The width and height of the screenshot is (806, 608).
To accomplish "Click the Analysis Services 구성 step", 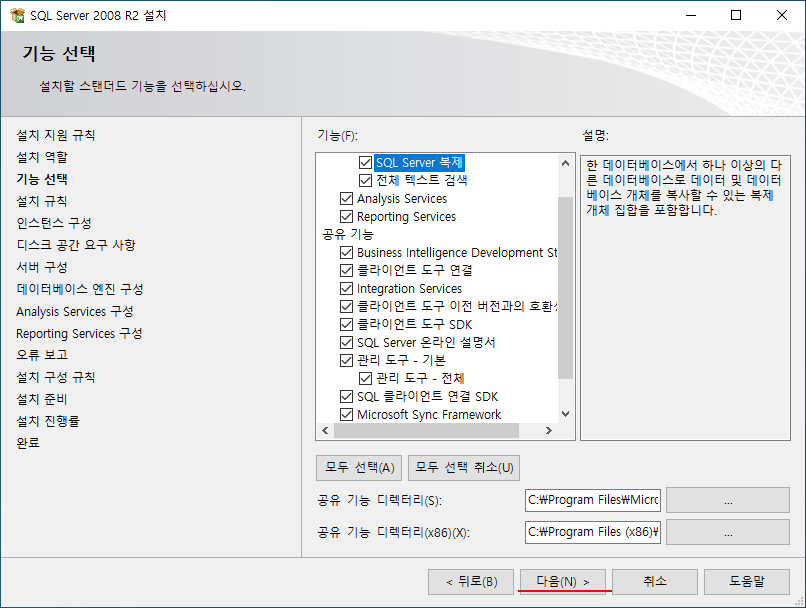I will click(75, 311).
